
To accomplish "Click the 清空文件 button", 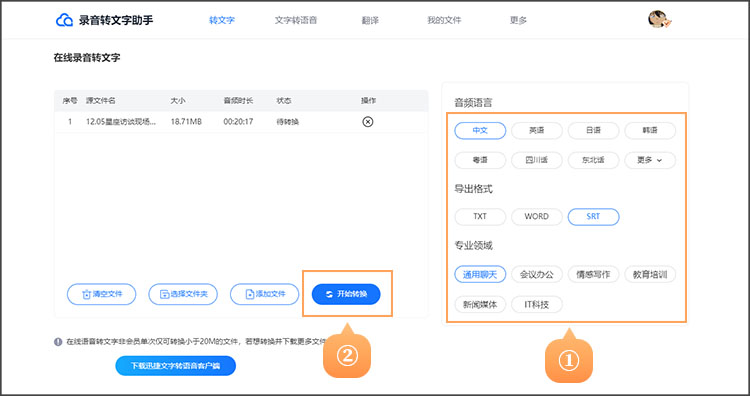I will (x=101, y=294).
